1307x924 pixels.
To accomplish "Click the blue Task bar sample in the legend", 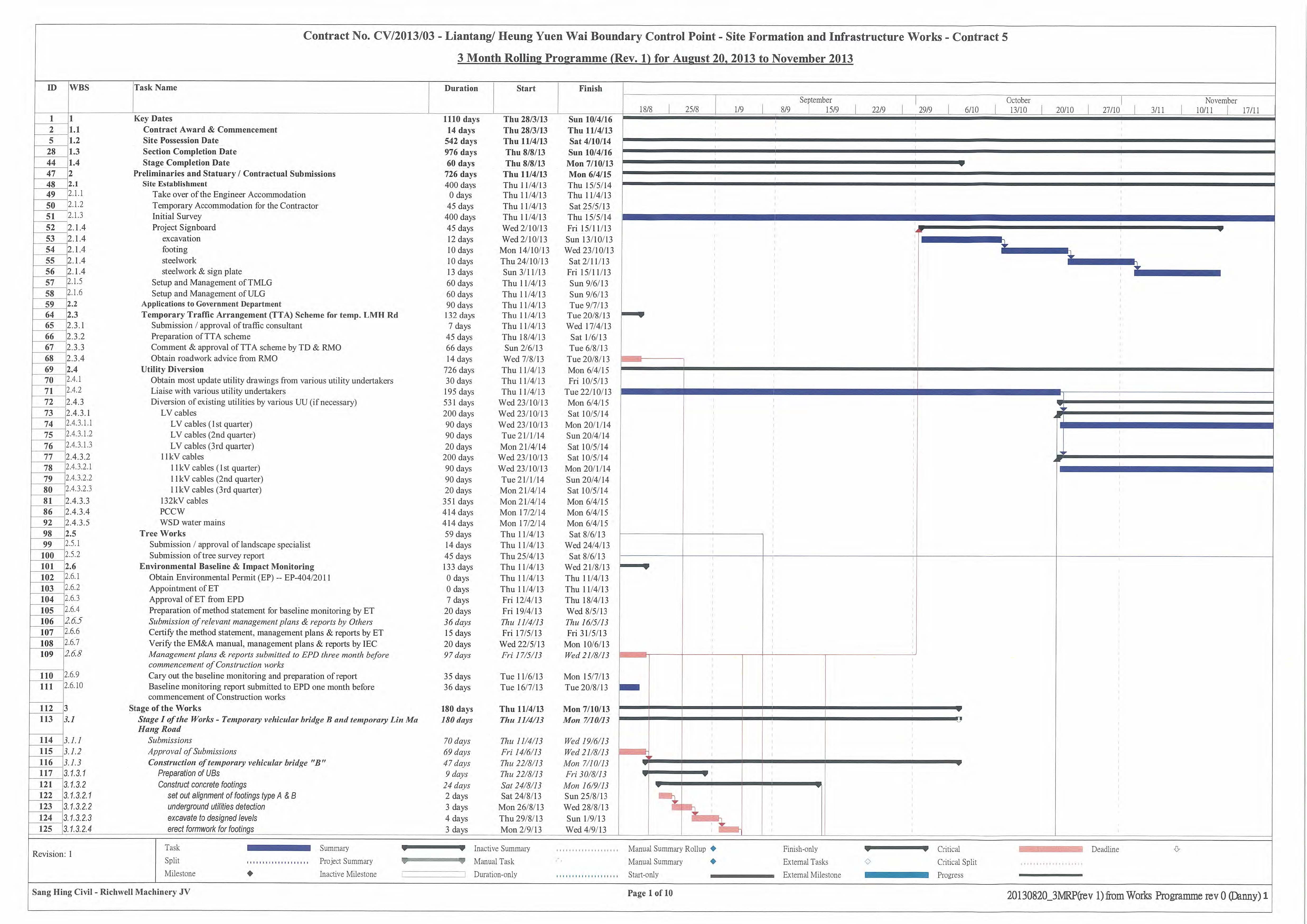I will coord(278,848).
